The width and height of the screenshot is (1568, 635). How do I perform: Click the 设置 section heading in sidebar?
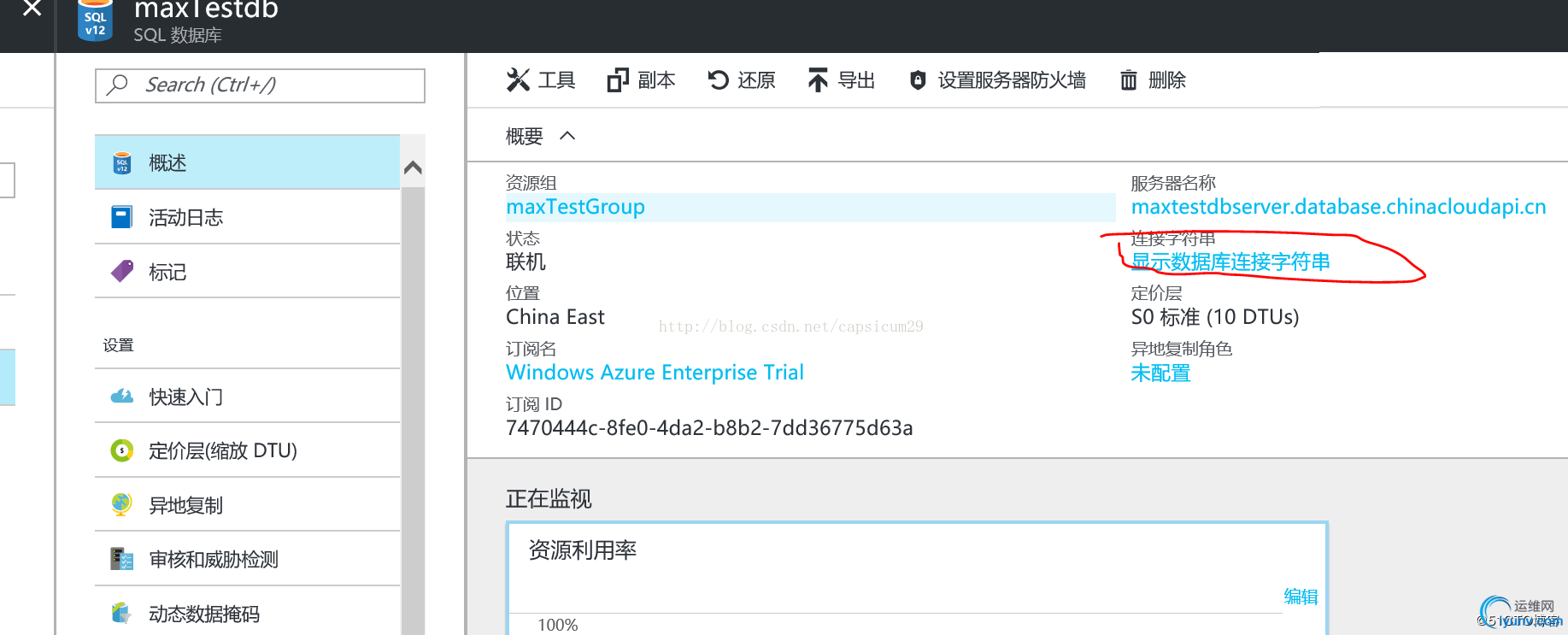tap(119, 345)
